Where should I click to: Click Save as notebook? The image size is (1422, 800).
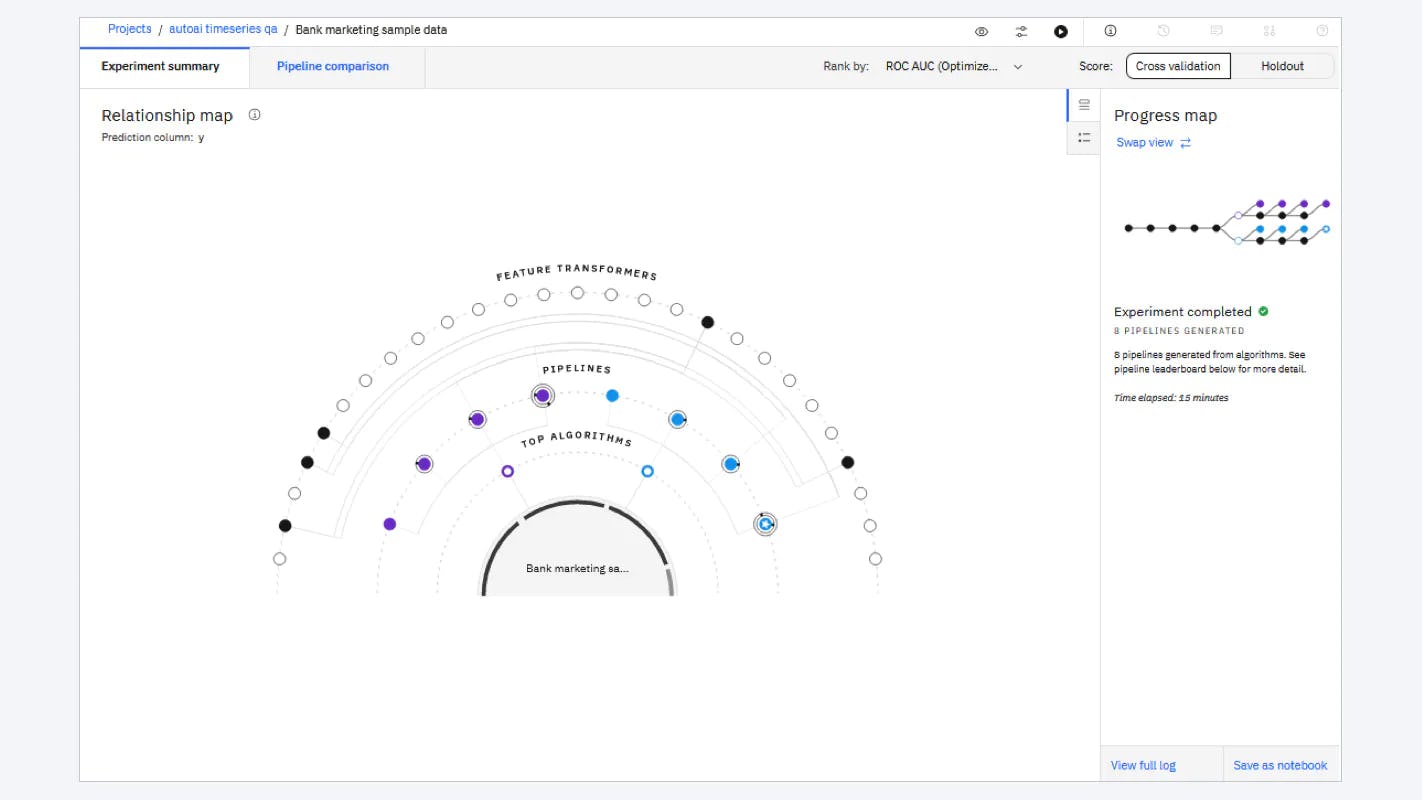[1280, 764]
